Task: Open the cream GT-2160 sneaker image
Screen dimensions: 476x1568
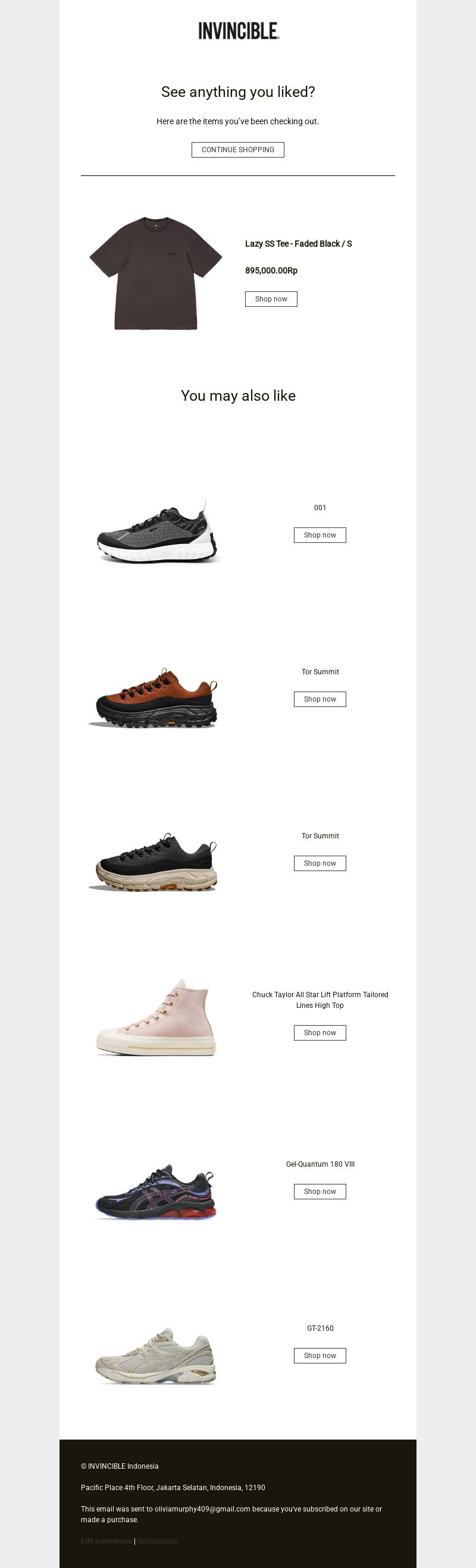Action: (155, 1356)
